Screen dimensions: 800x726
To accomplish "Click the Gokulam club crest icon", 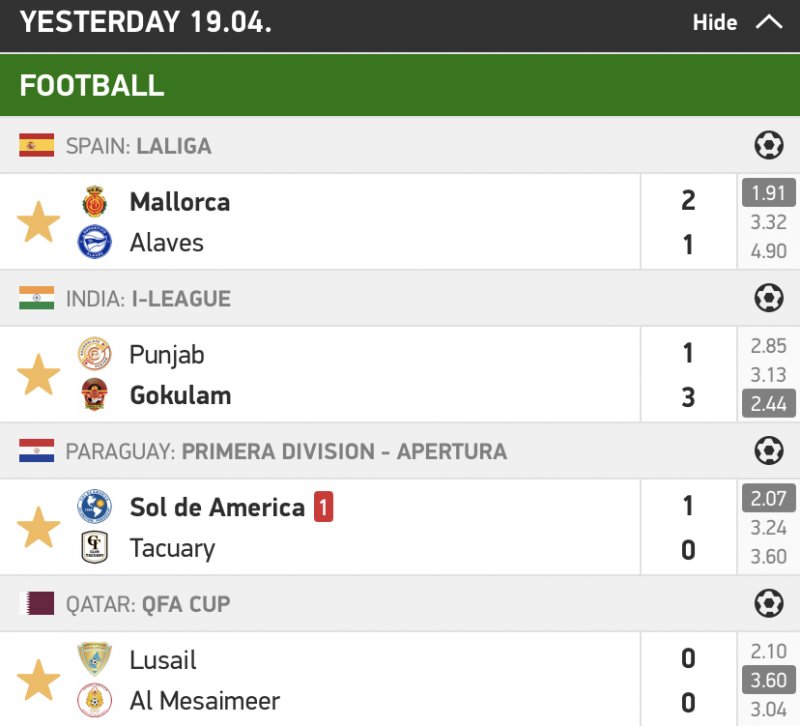I will click(95, 396).
